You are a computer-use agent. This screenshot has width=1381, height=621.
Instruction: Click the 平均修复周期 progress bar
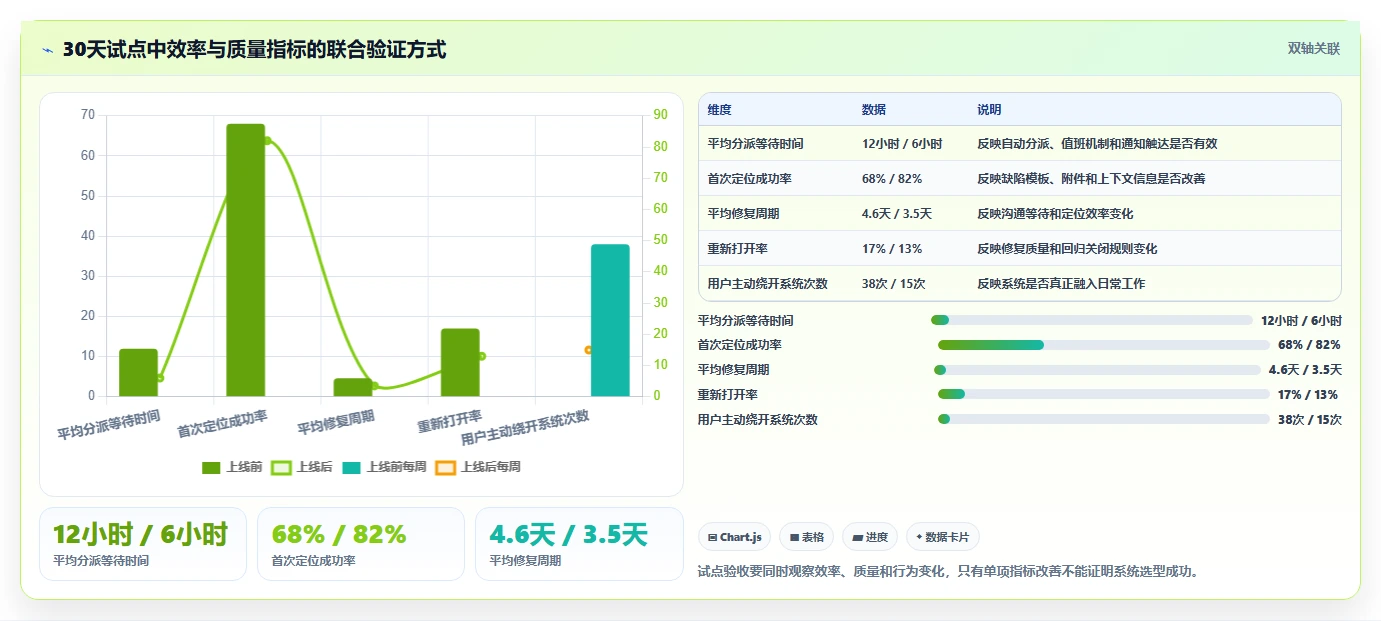click(x=1097, y=370)
